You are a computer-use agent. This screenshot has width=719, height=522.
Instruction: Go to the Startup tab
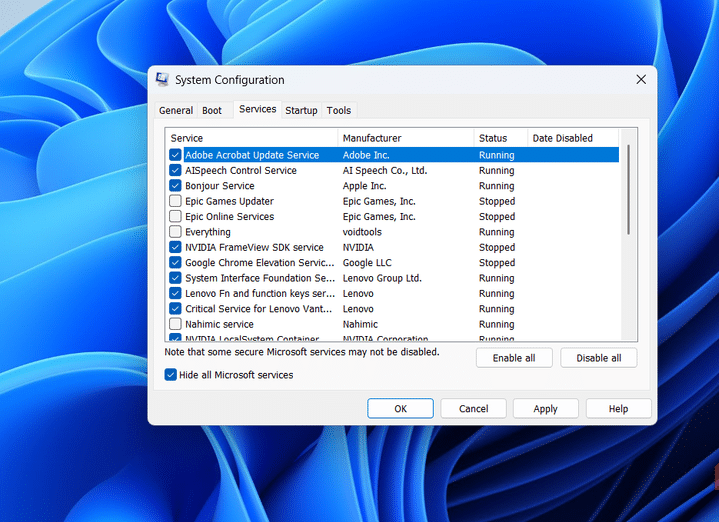(301, 111)
